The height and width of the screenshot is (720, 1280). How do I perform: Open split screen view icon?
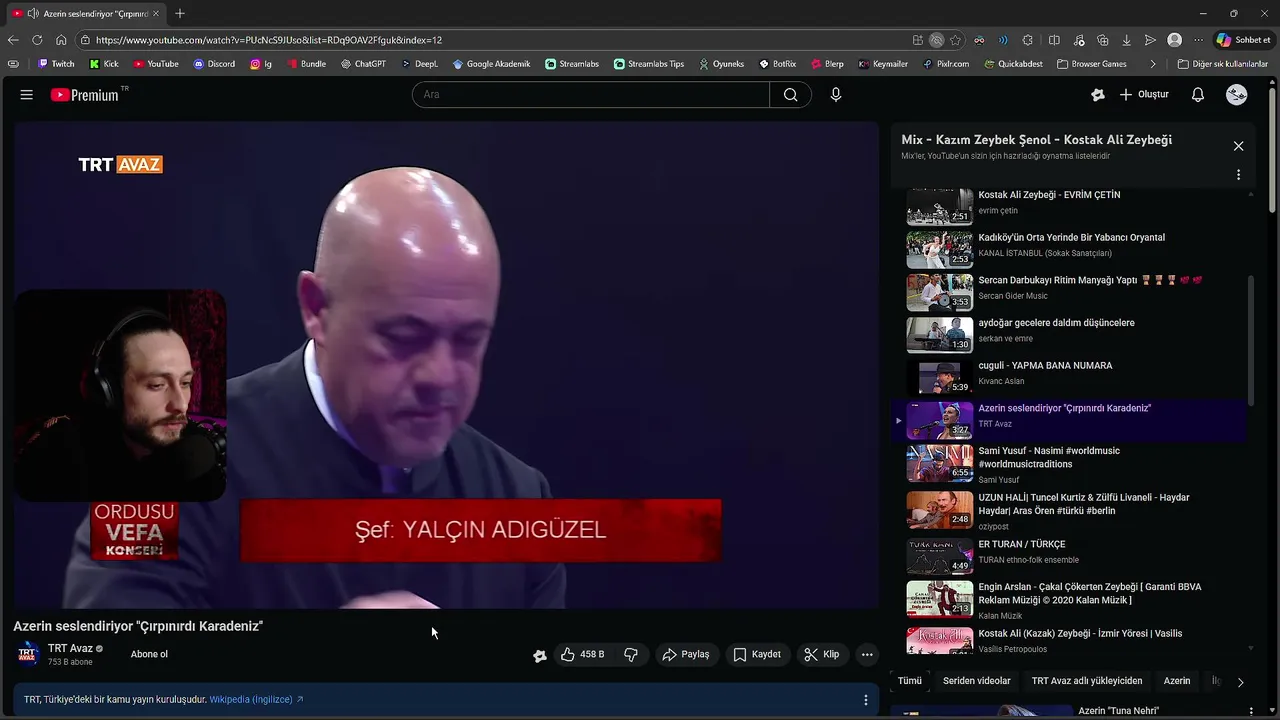(x=1054, y=40)
